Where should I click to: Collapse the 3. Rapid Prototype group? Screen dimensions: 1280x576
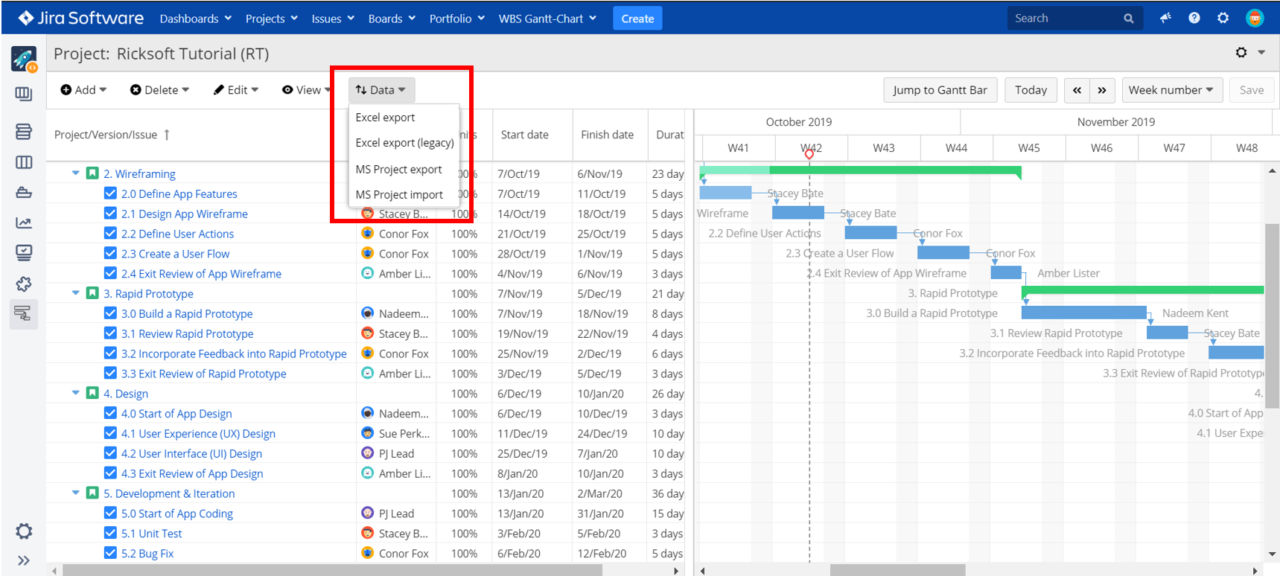coord(75,294)
